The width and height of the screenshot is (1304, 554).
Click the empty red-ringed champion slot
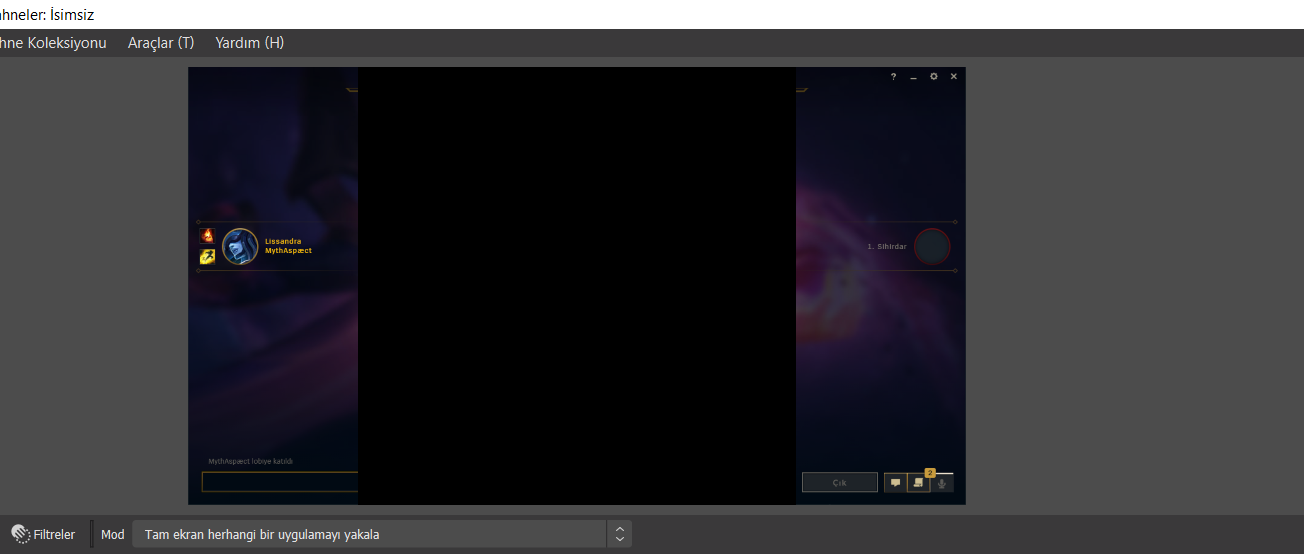(x=932, y=247)
